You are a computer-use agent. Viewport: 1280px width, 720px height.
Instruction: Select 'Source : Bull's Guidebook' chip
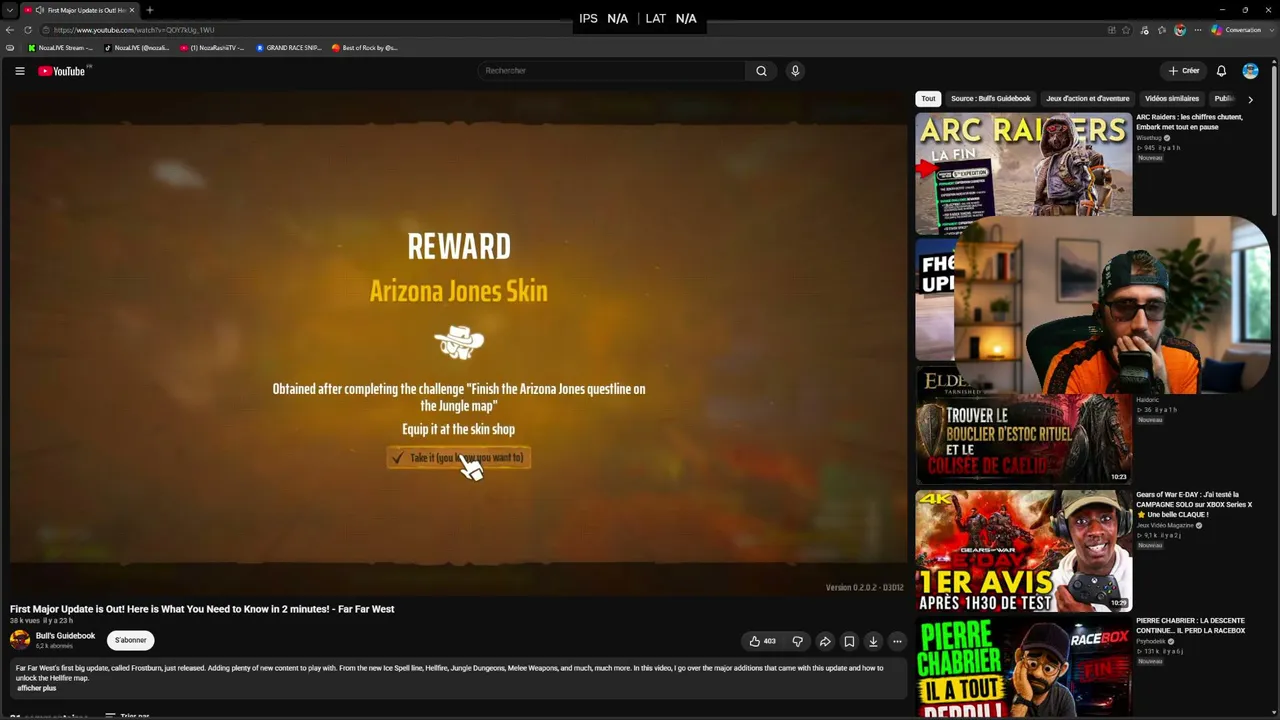click(x=990, y=99)
